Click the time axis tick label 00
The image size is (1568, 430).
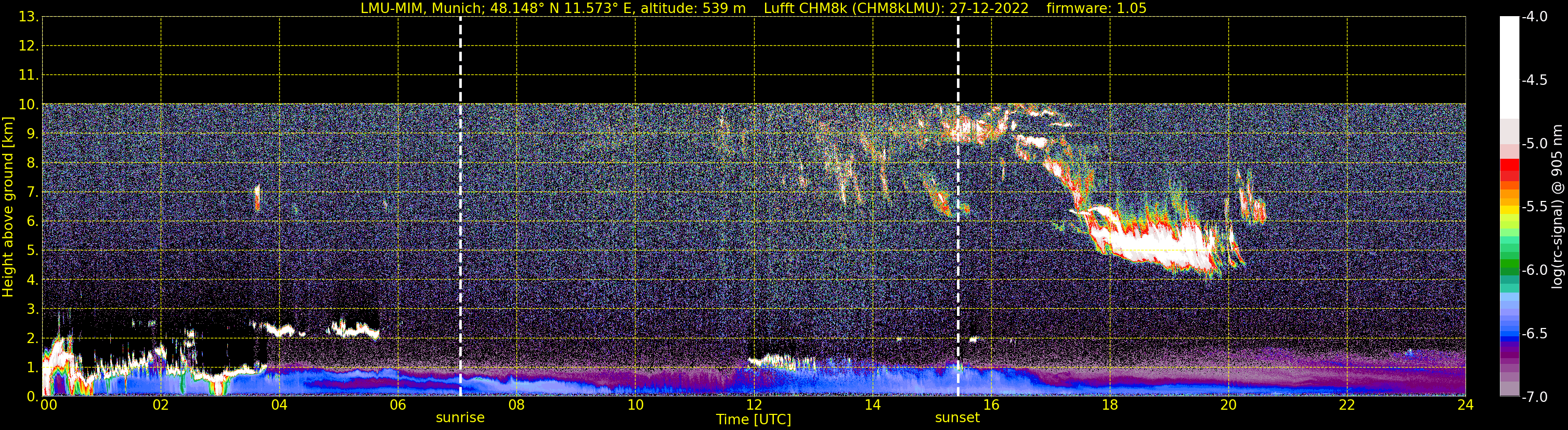click(48, 406)
